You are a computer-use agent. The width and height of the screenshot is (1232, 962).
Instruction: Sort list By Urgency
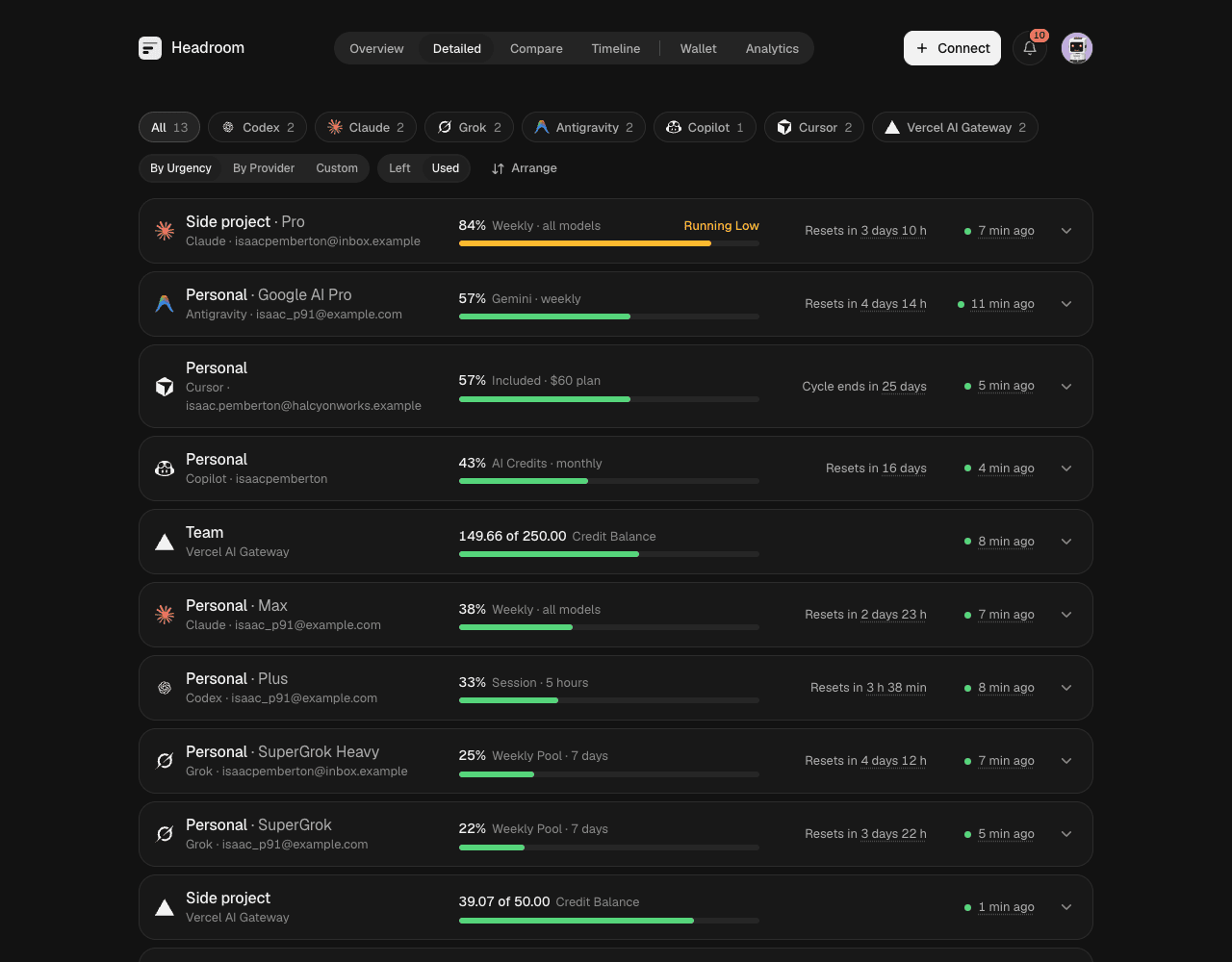coord(181,168)
